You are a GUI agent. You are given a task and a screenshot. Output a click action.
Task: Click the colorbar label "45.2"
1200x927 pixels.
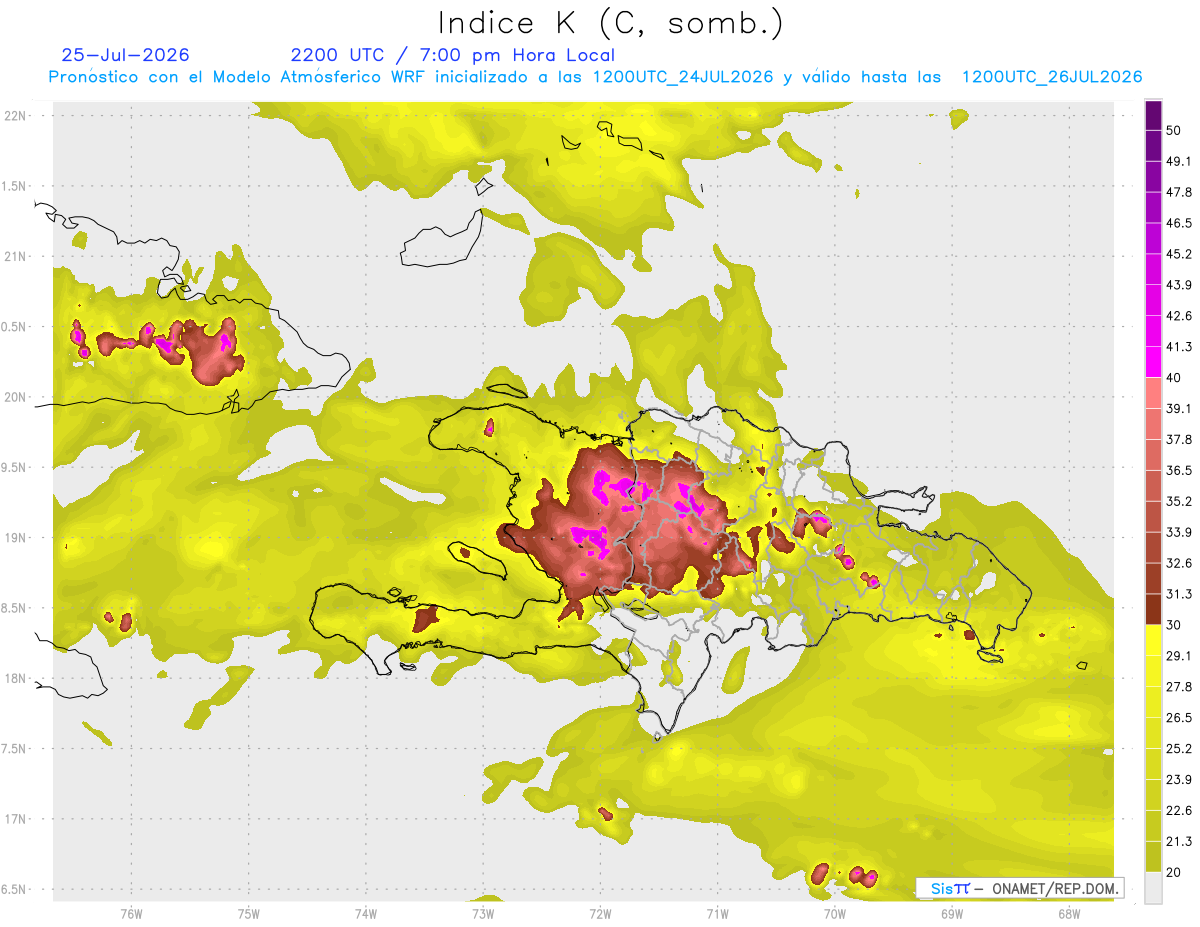(x=1179, y=254)
